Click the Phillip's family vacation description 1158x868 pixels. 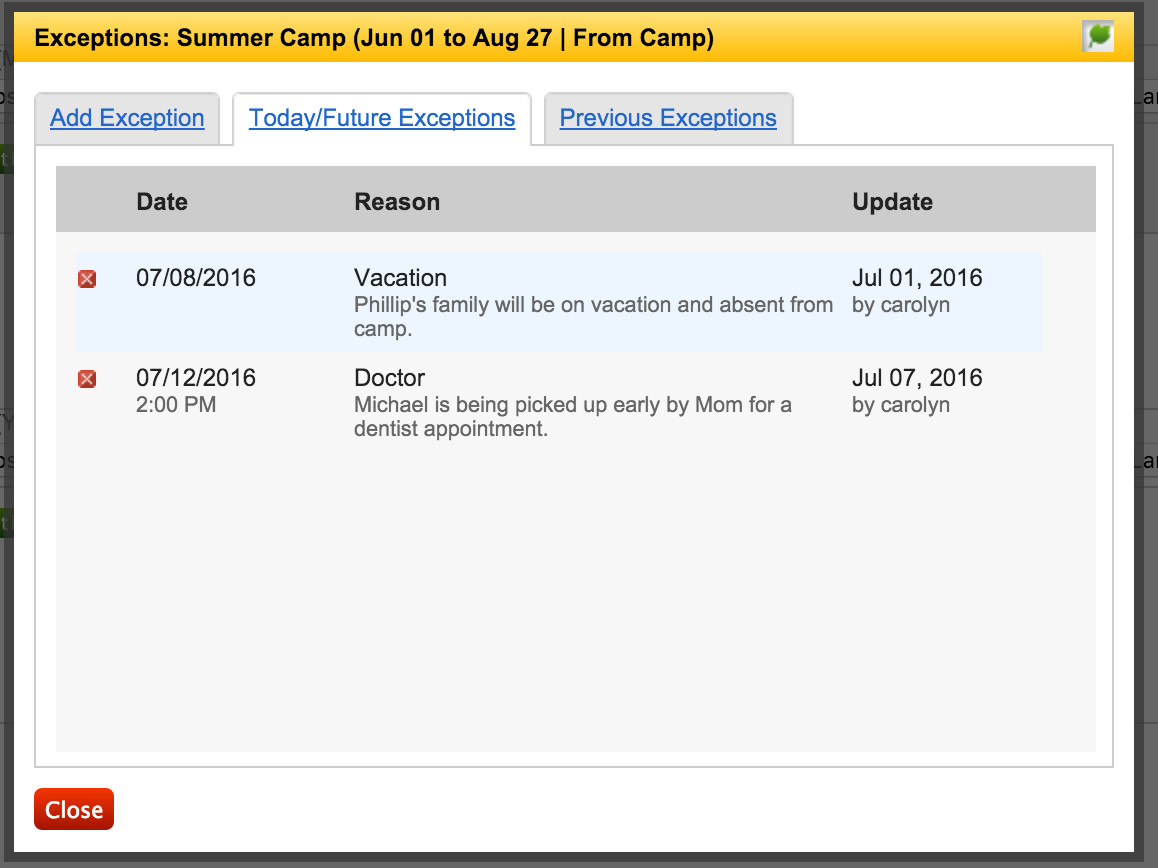click(593, 316)
